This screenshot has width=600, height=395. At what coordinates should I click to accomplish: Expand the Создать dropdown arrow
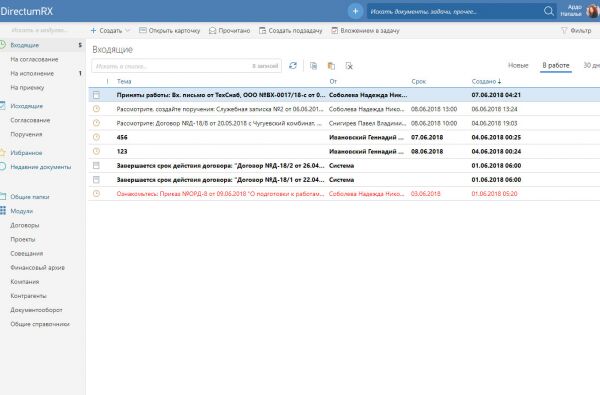point(127,30)
